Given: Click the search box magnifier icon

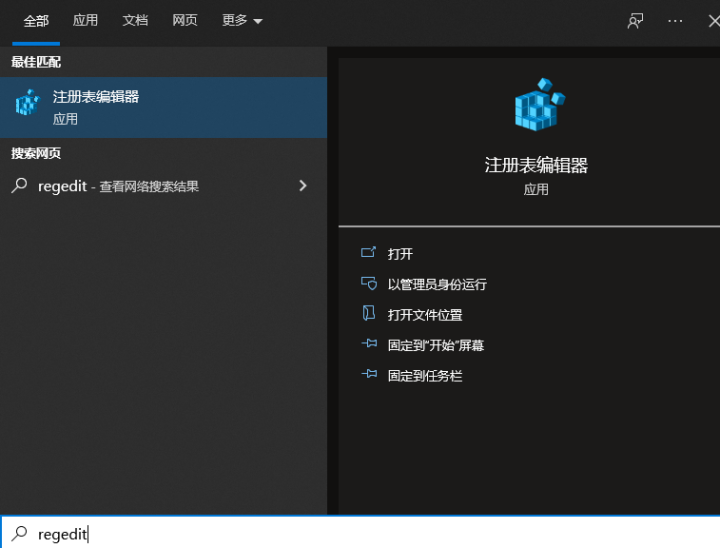Looking at the screenshot, I should pyautogui.click(x=19, y=533).
